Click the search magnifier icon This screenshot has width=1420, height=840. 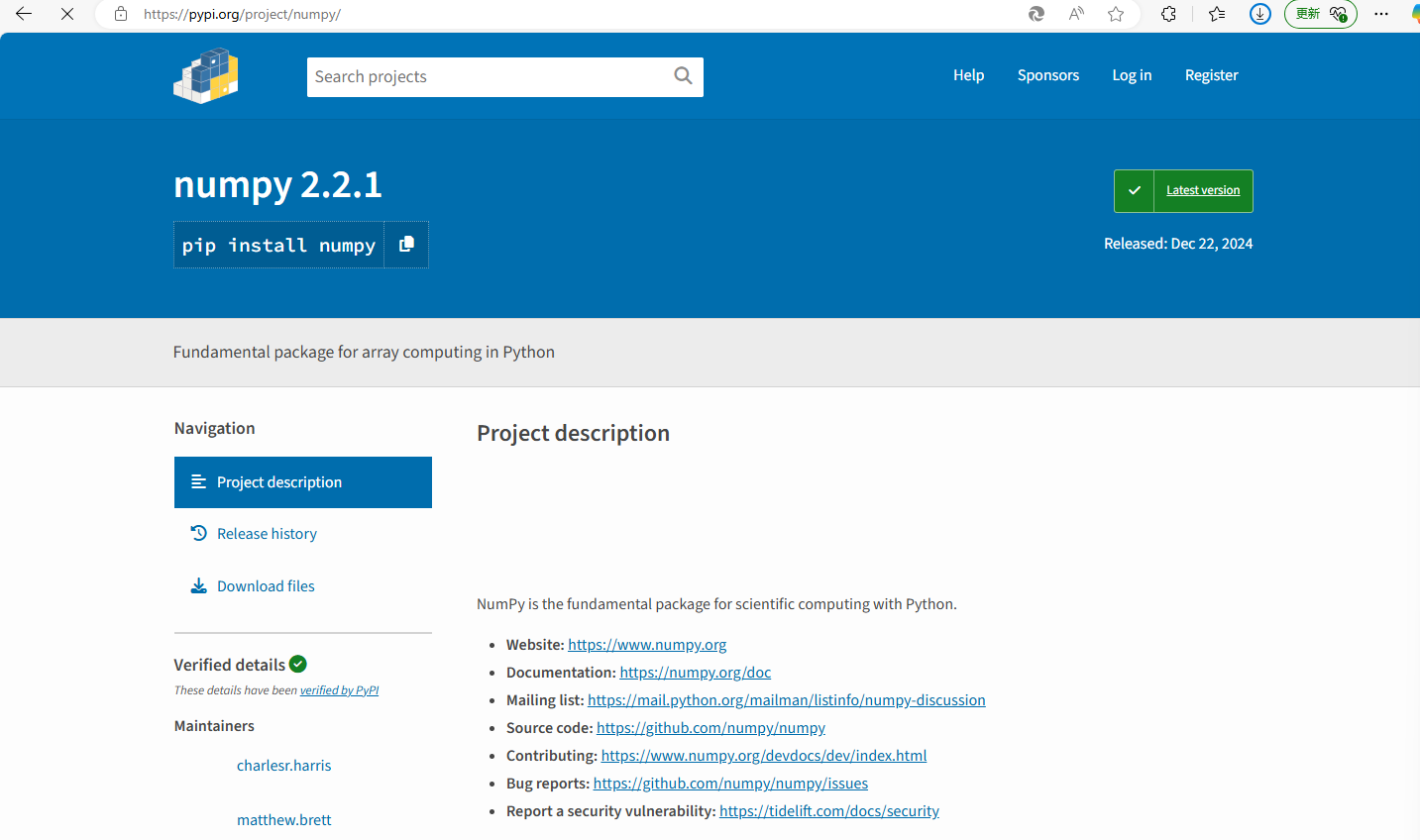click(683, 76)
